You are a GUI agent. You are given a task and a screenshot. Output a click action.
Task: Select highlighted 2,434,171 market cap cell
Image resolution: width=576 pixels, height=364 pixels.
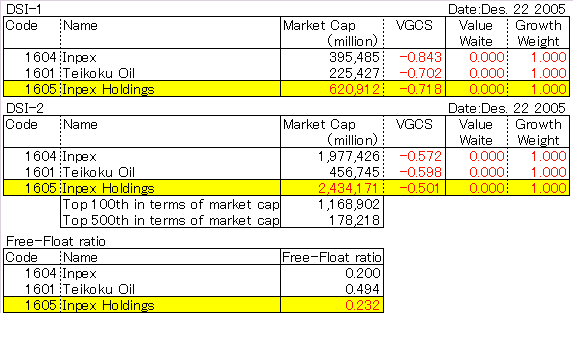[x=332, y=188]
